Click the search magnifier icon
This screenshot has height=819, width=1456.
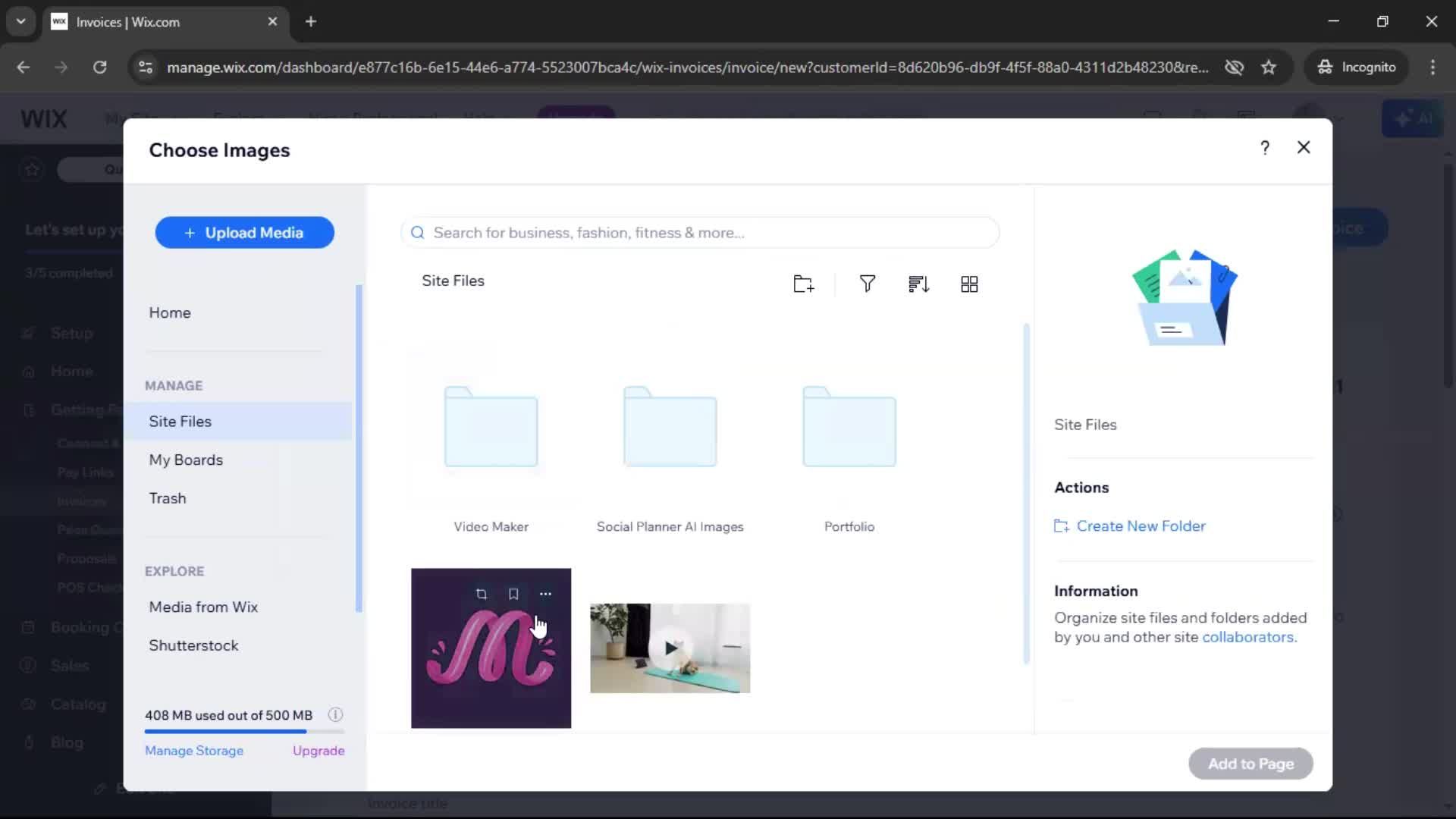click(x=418, y=233)
